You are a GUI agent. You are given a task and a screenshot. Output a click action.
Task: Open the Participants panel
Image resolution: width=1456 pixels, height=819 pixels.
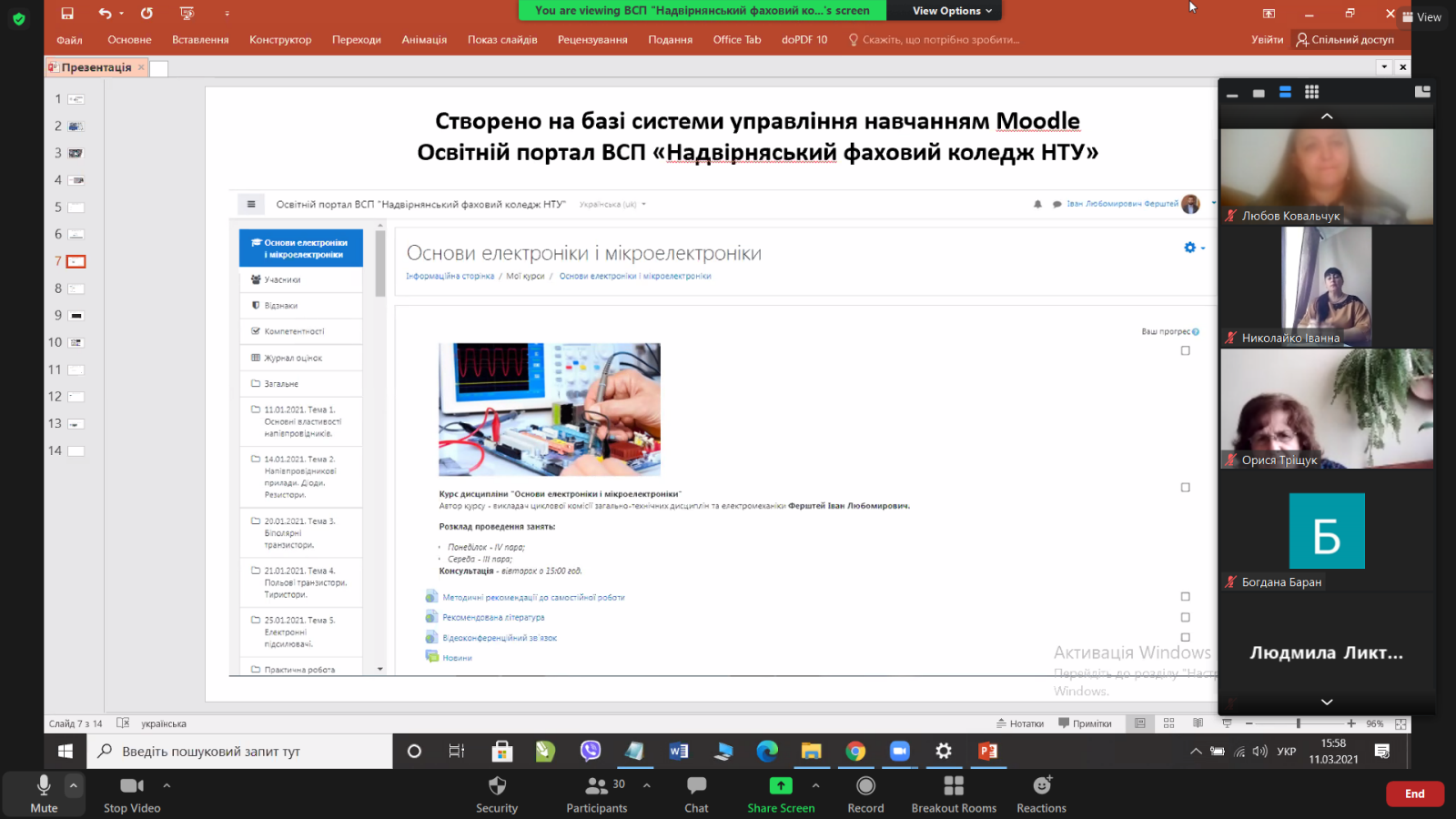[x=597, y=793]
